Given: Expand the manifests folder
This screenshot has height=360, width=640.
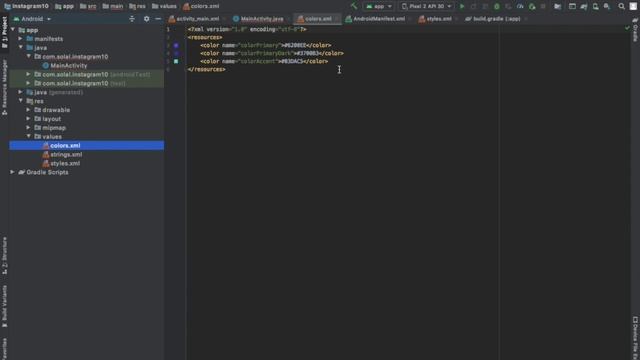Looking at the screenshot, I should [20, 39].
